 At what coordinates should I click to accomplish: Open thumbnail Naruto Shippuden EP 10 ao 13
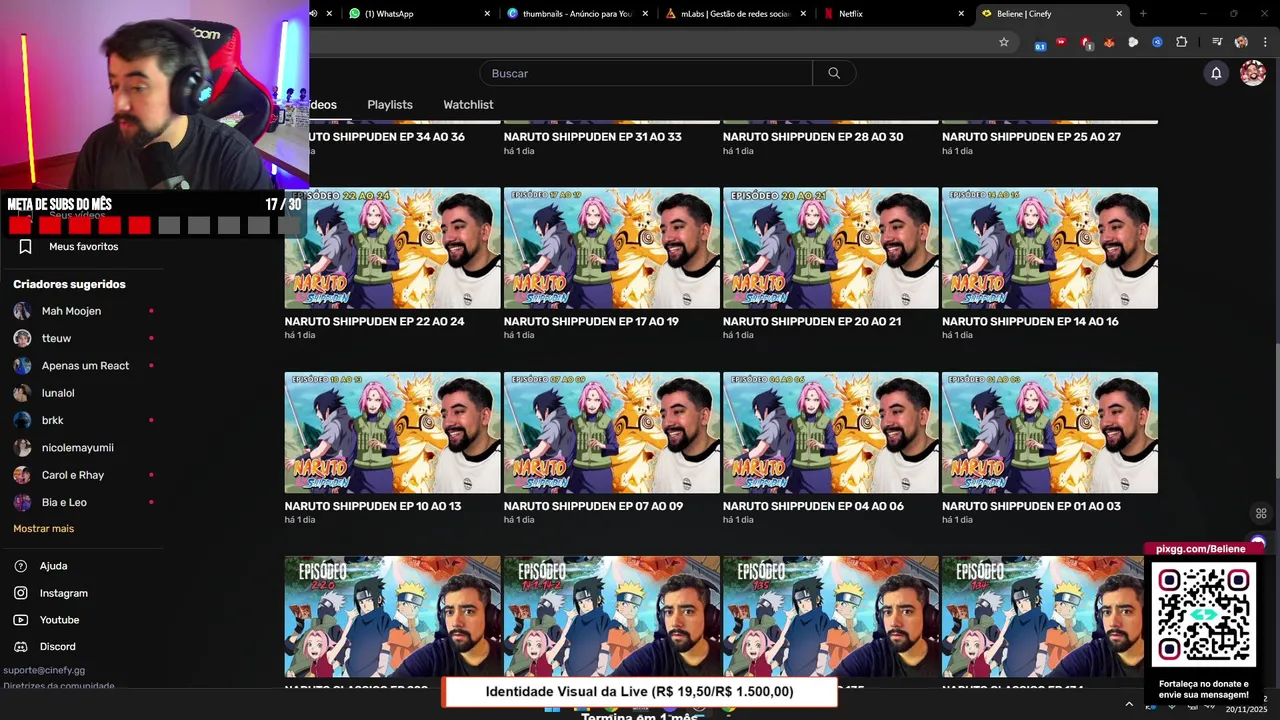click(x=392, y=433)
